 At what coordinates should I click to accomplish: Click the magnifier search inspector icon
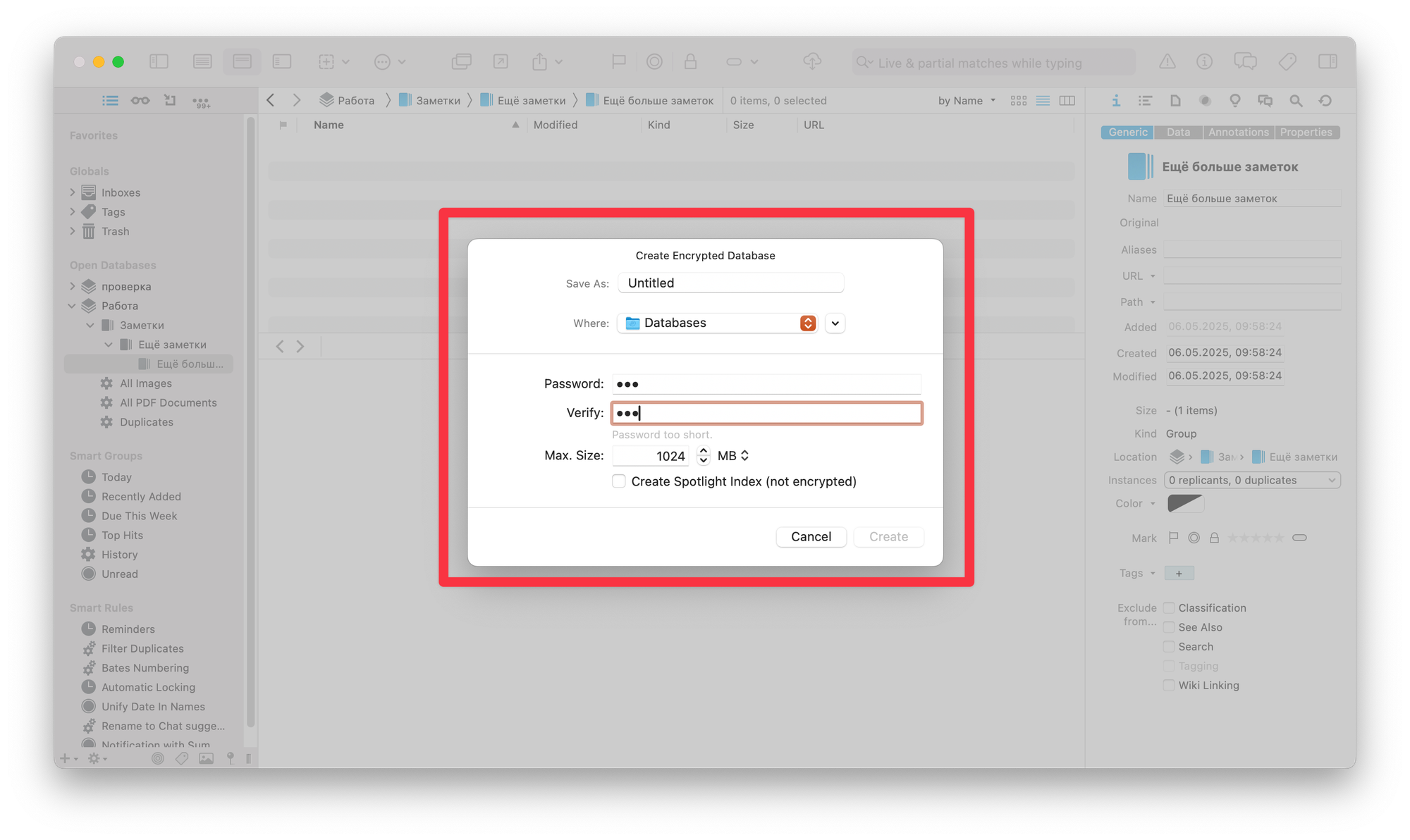coord(1296,101)
